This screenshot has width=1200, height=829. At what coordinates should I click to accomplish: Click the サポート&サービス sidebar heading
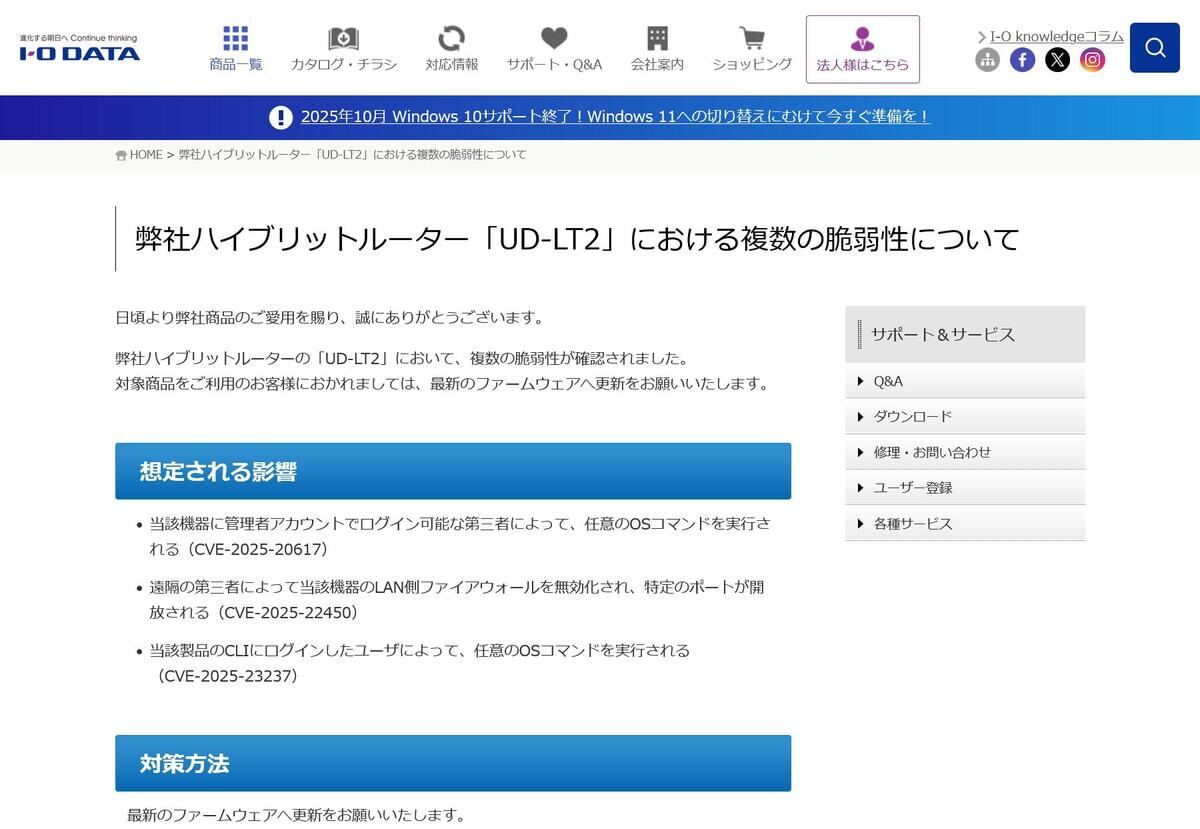965,334
